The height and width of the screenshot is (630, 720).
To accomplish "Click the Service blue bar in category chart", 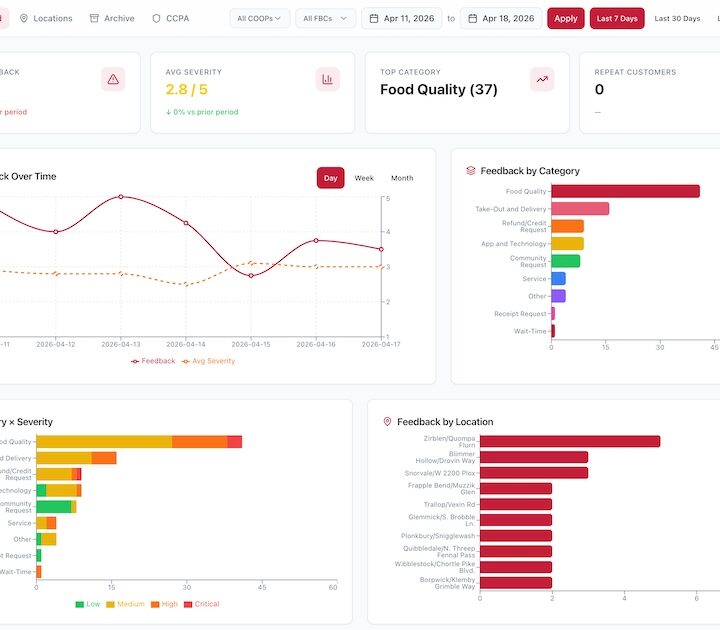I will coord(558,278).
